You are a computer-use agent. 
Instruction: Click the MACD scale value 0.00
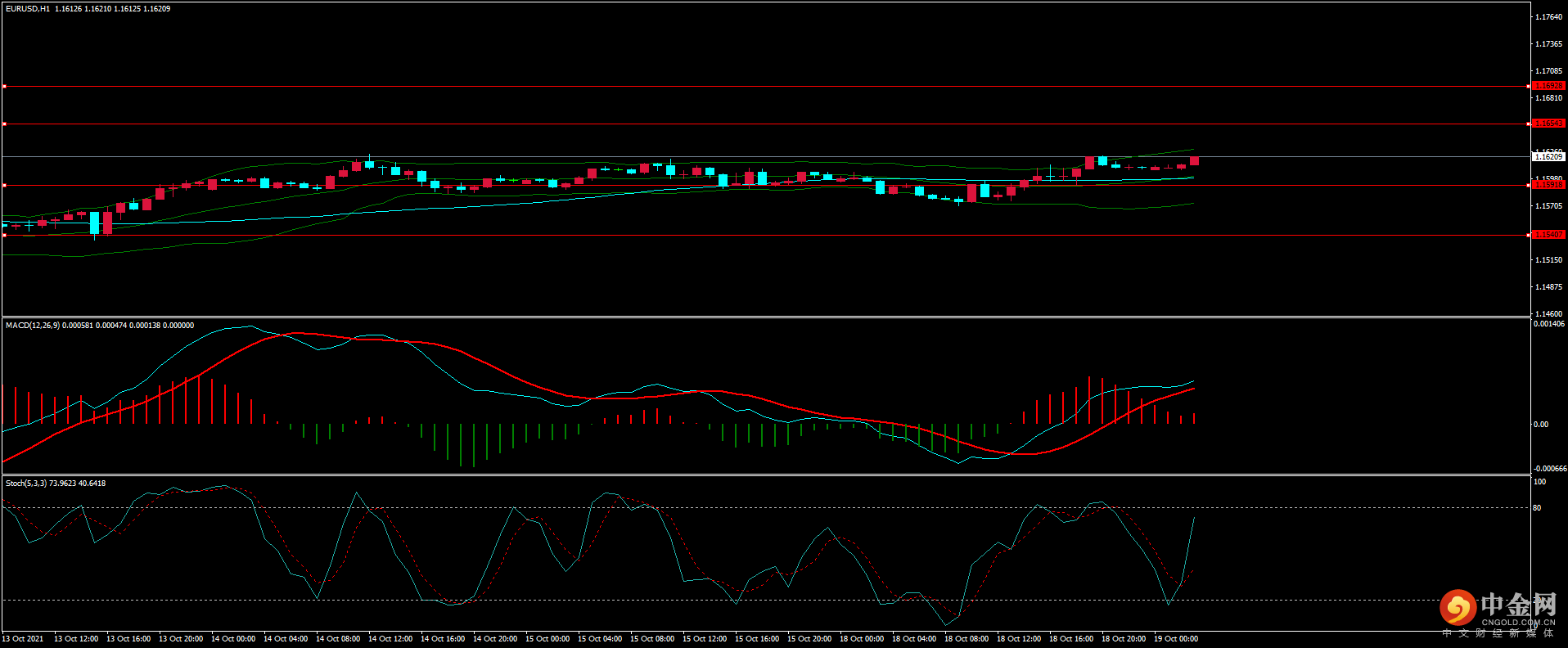(x=1541, y=425)
